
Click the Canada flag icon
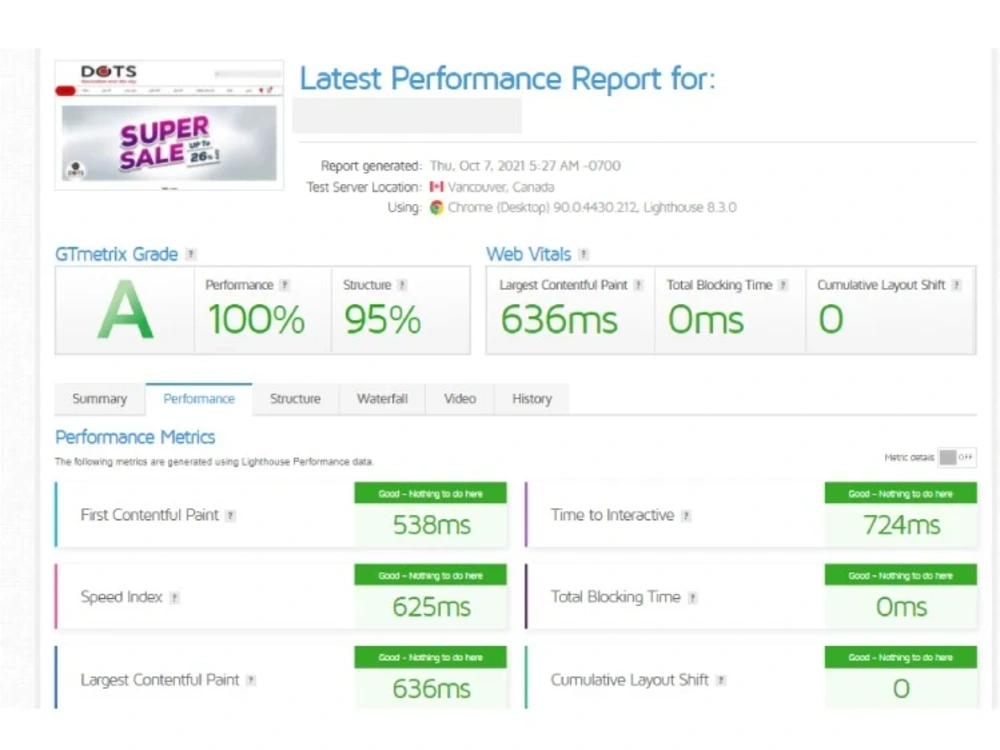tap(436, 187)
